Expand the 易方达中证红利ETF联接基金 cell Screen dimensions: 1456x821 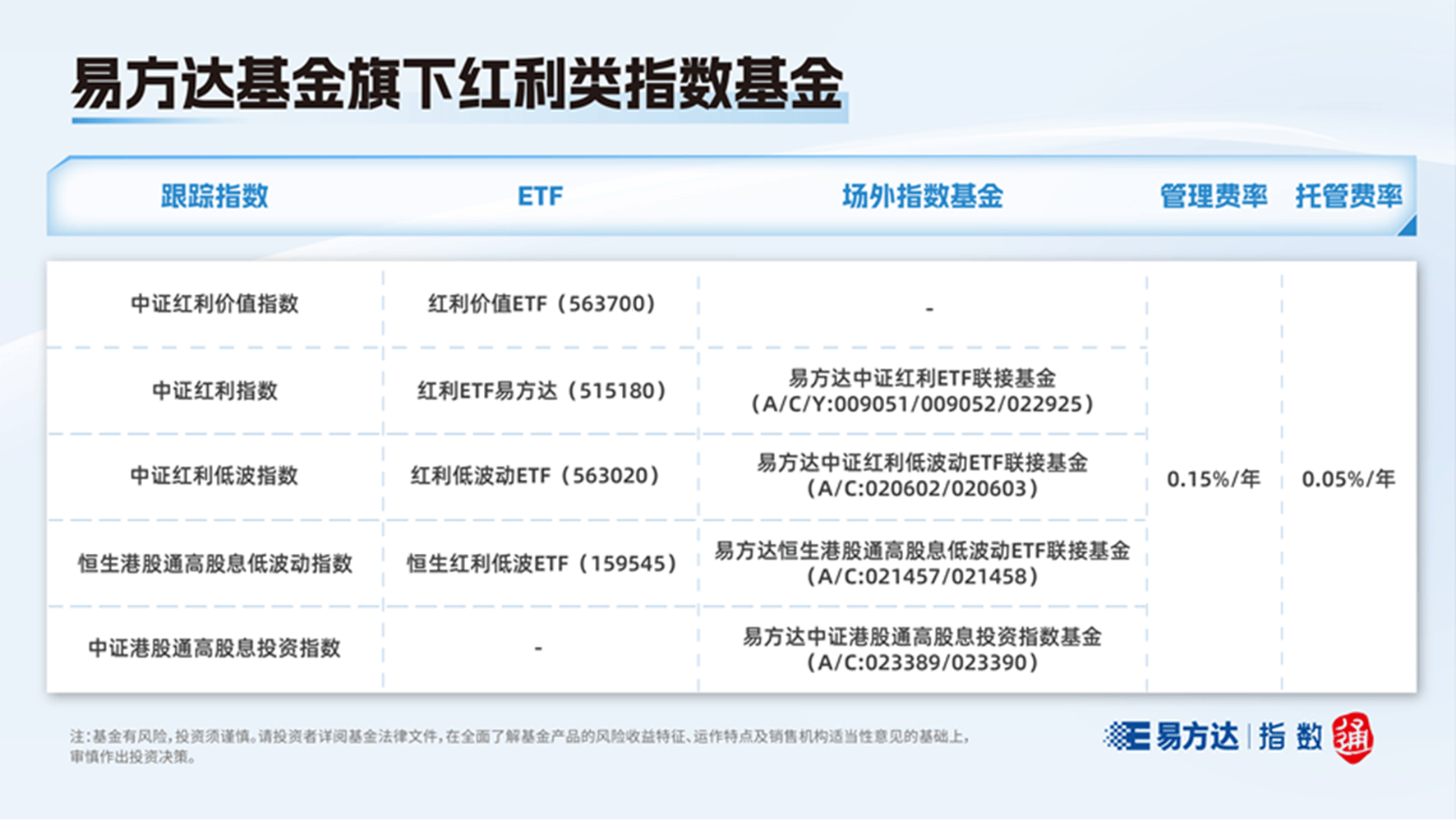(922, 392)
